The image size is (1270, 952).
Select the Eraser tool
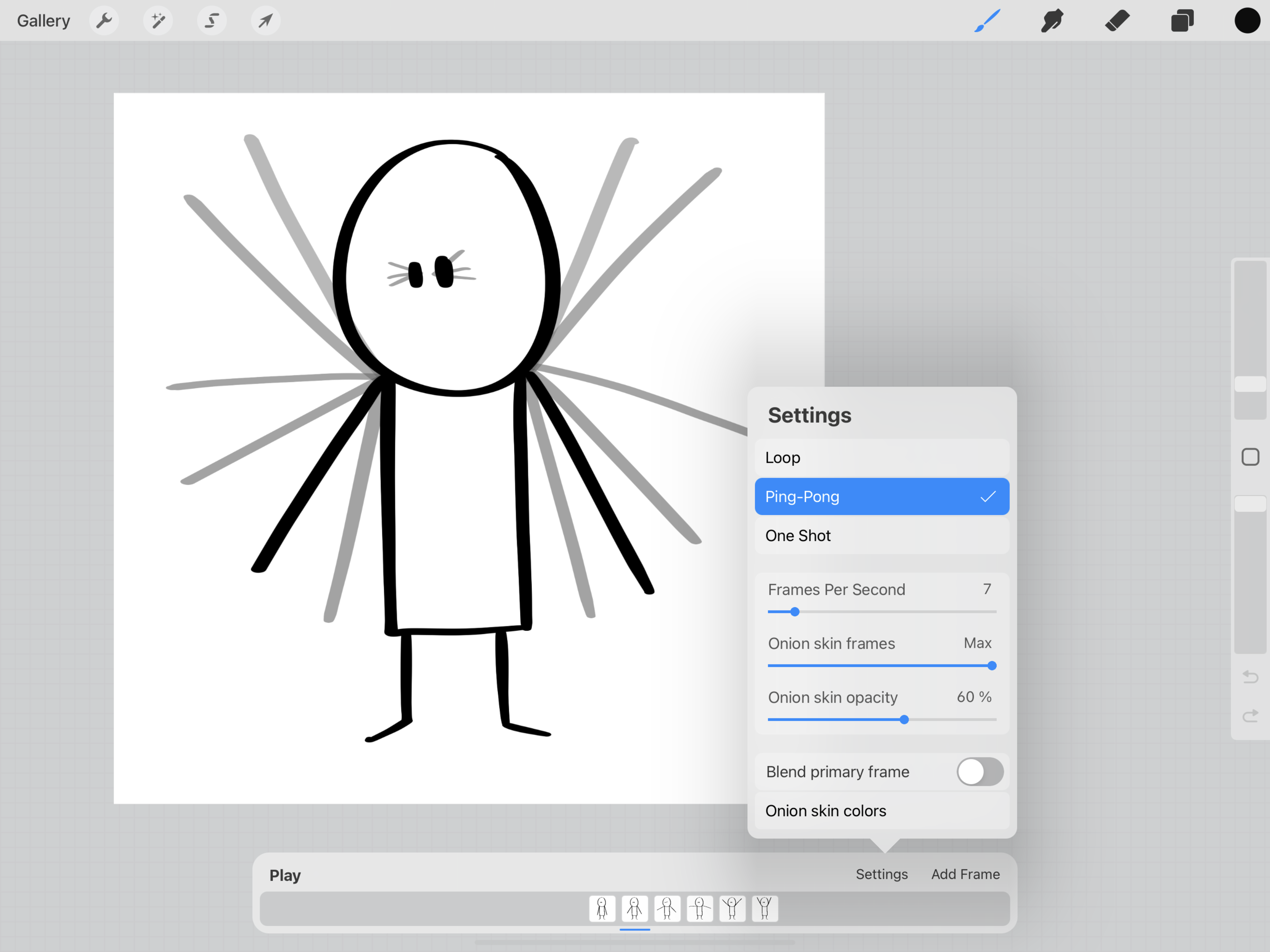pyautogui.click(x=1117, y=21)
